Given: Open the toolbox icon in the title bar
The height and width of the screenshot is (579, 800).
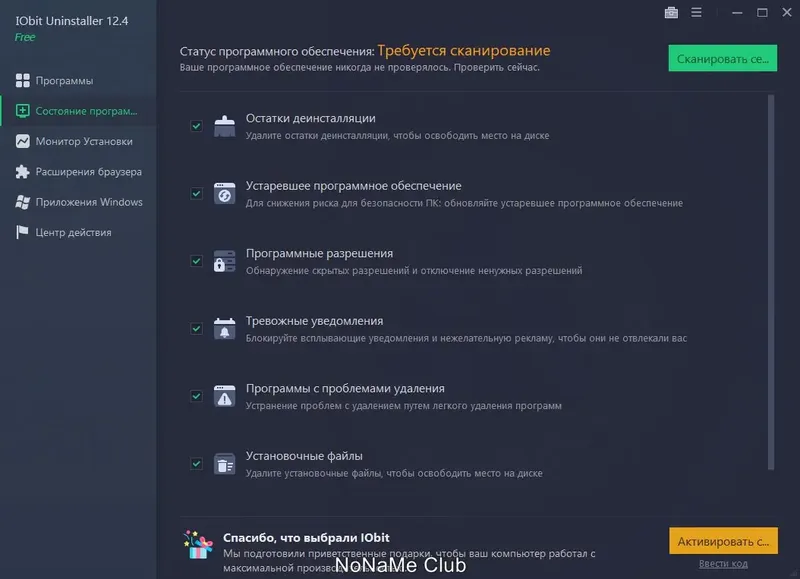Looking at the screenshot, I should 671,13.
